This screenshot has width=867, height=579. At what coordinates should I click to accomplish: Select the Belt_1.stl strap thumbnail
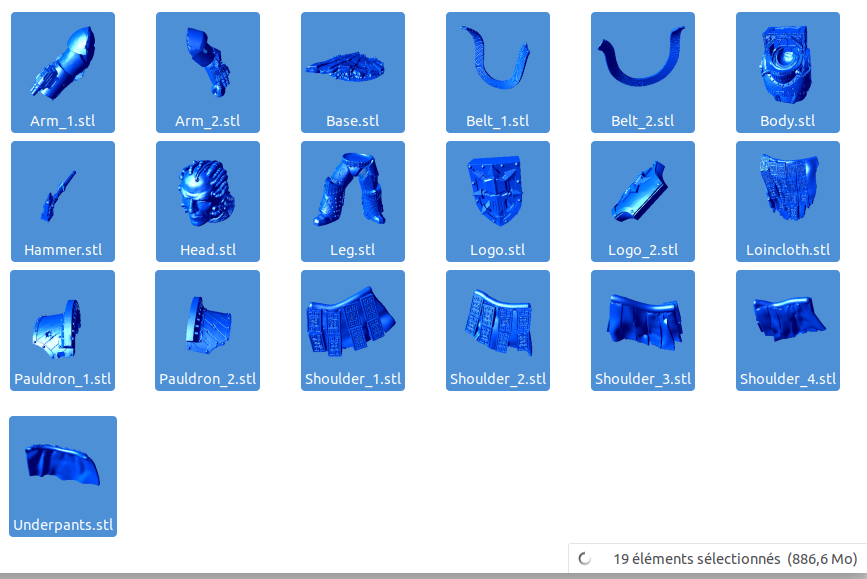click(x=496, y=58)
